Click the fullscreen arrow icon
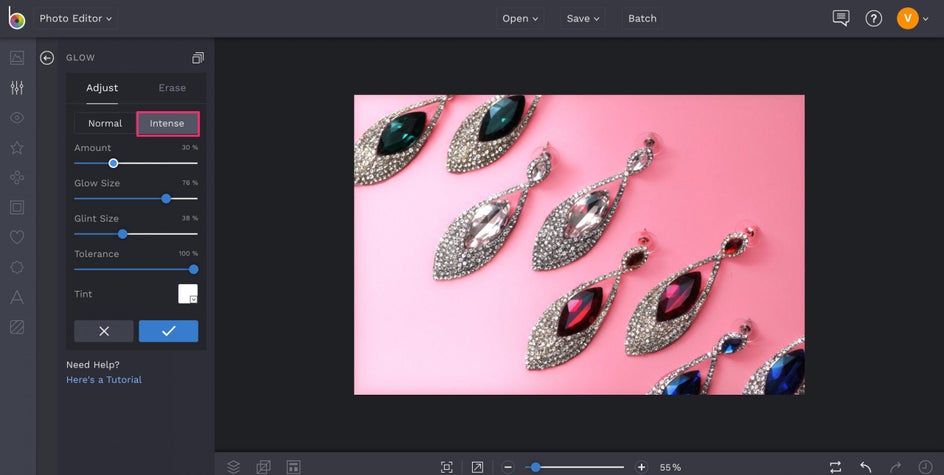This screenshot has height=475, width=944. pos(477,467)
